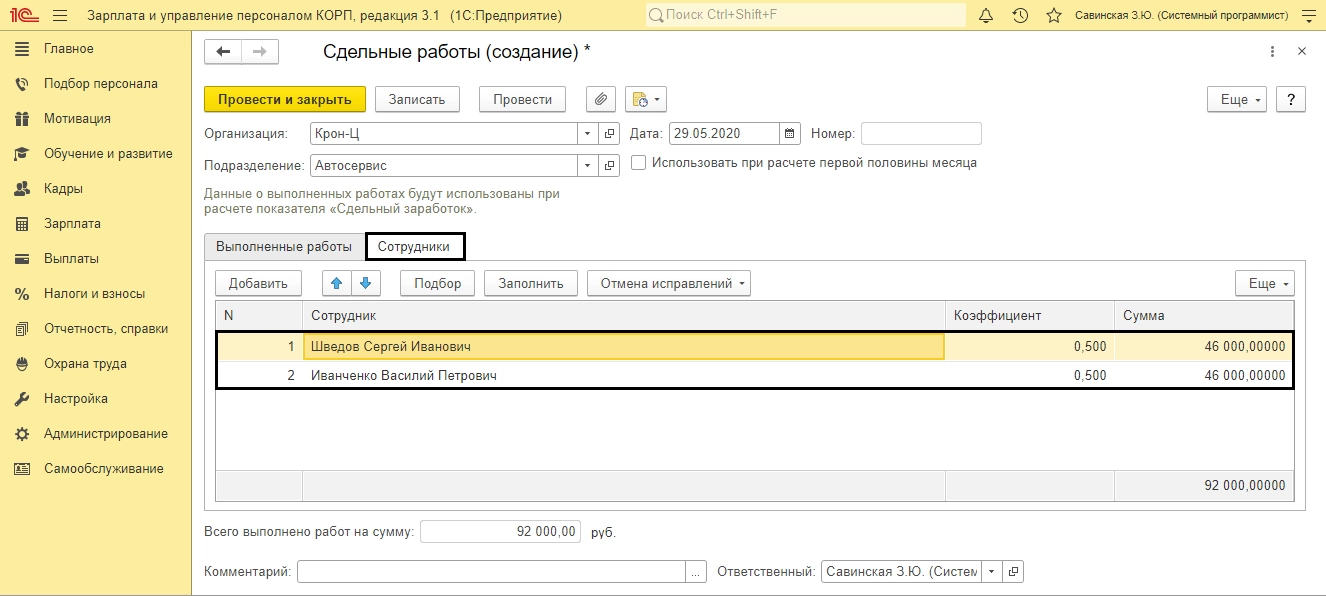The image size is (1326, 596).
Task: Click Добавить to add row
Action: pyautogui.click(x=258, y=283)
